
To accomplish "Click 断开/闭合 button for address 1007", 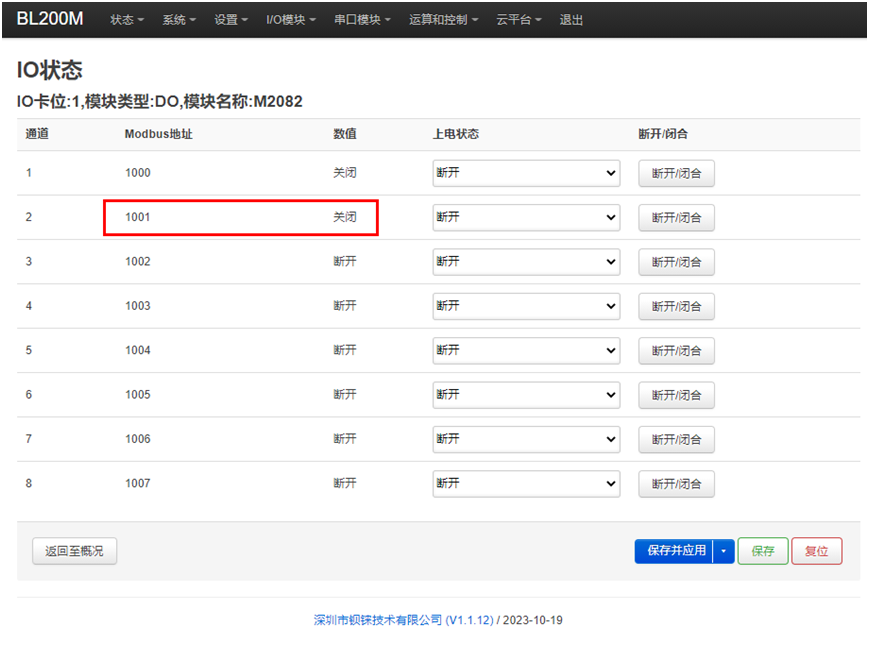I will tap(676, 484).
